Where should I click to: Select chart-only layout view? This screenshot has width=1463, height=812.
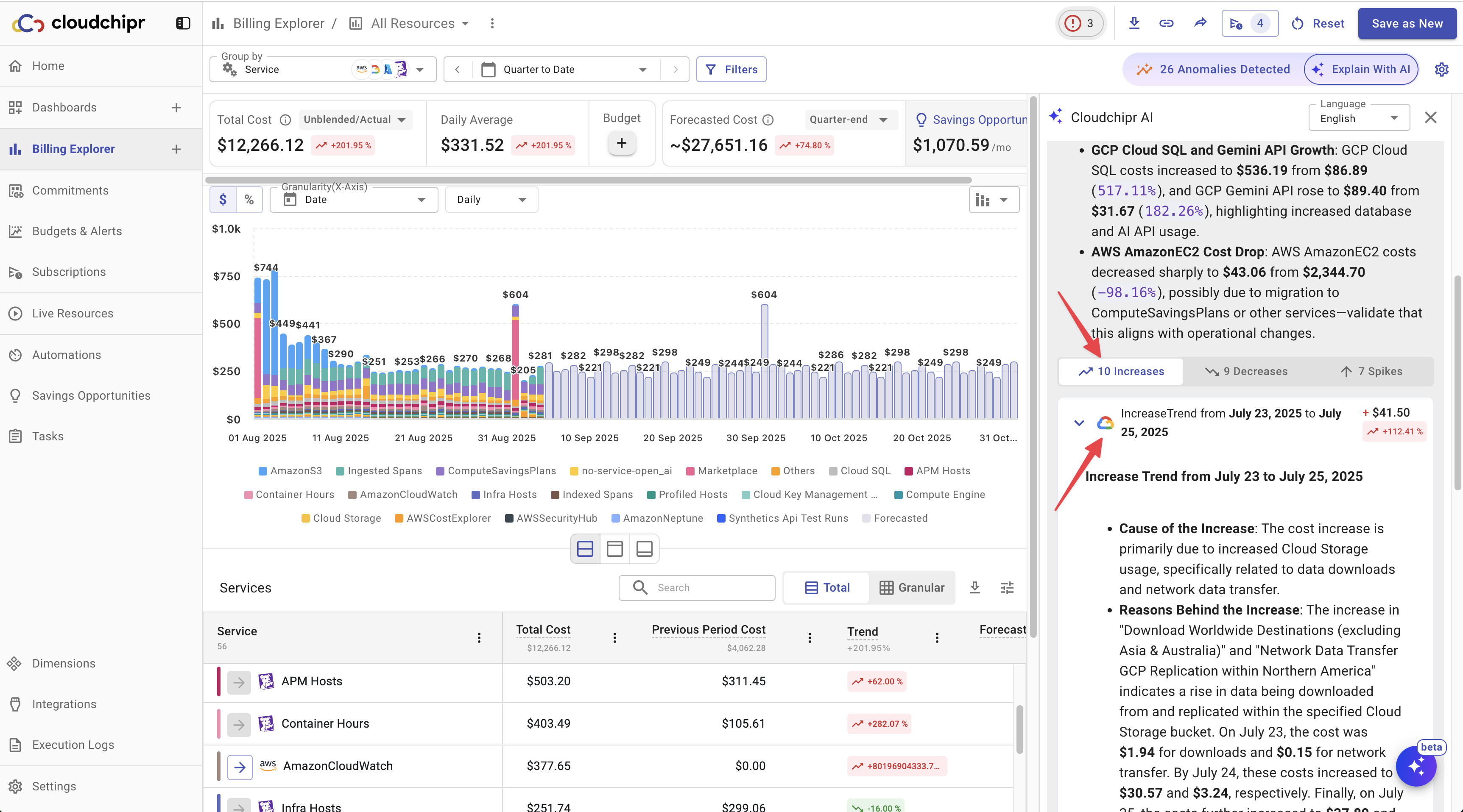click(x=614, y=549)
